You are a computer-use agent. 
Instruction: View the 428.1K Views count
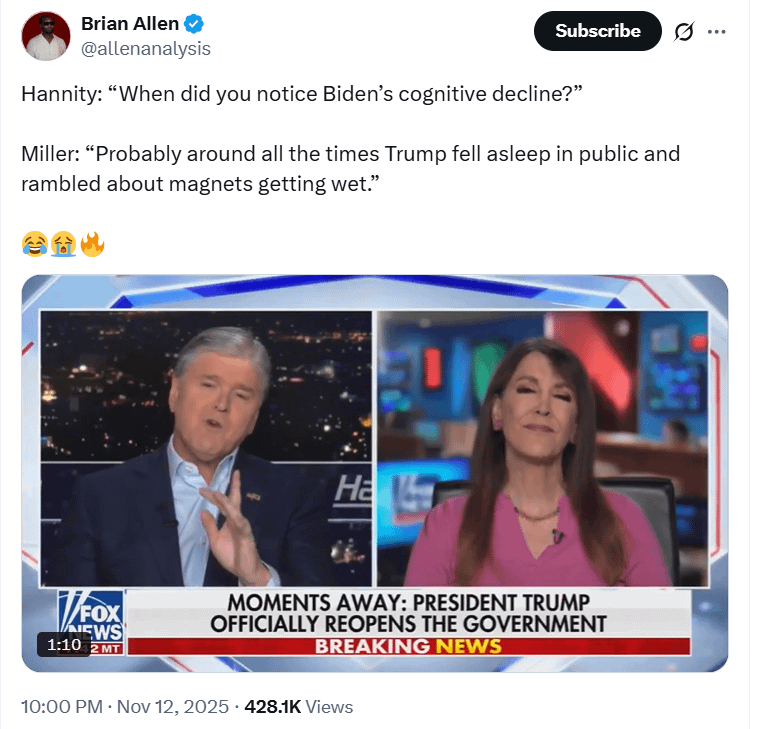(x=298, y=707)
